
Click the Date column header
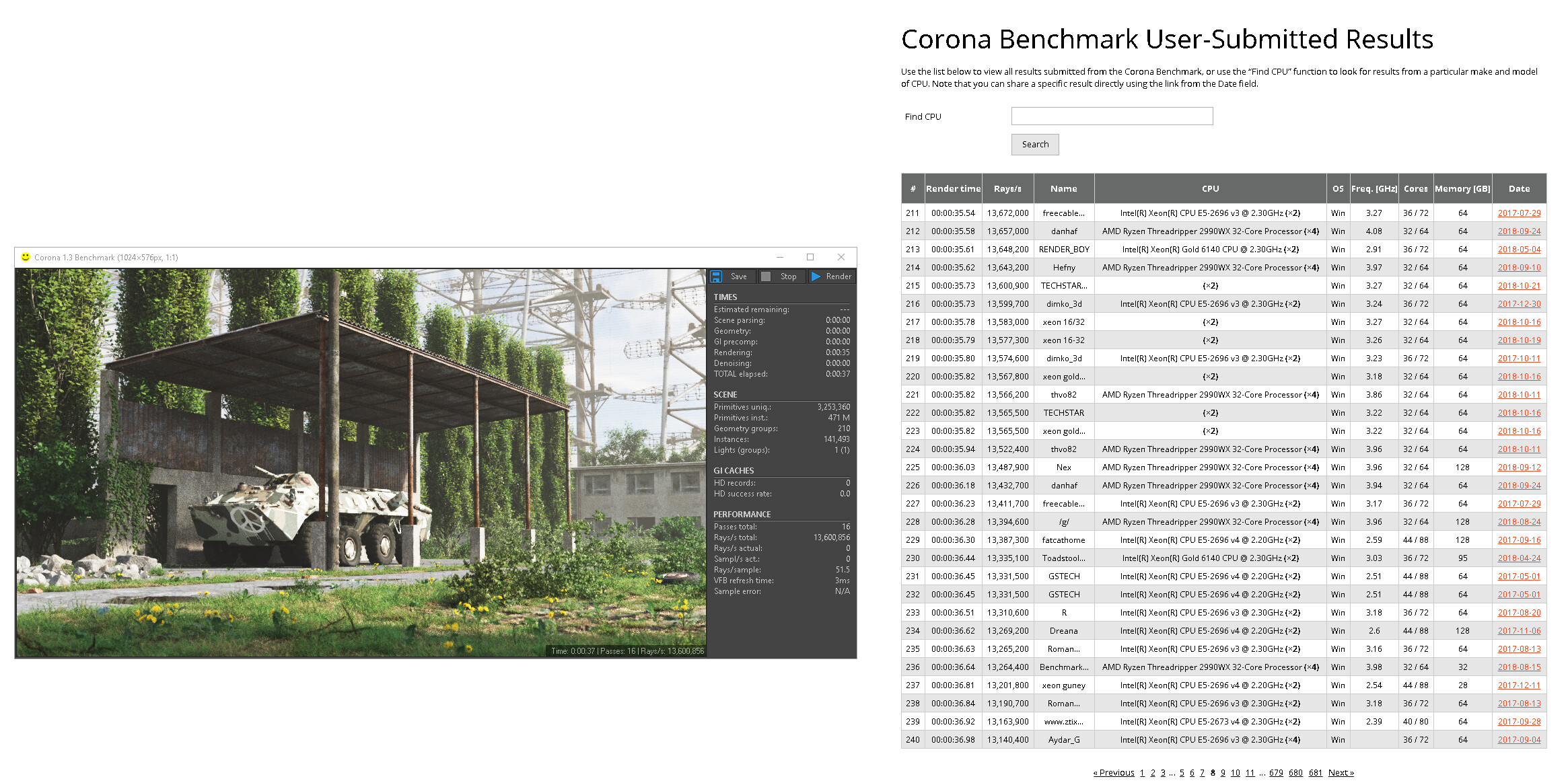[1519, 188]
